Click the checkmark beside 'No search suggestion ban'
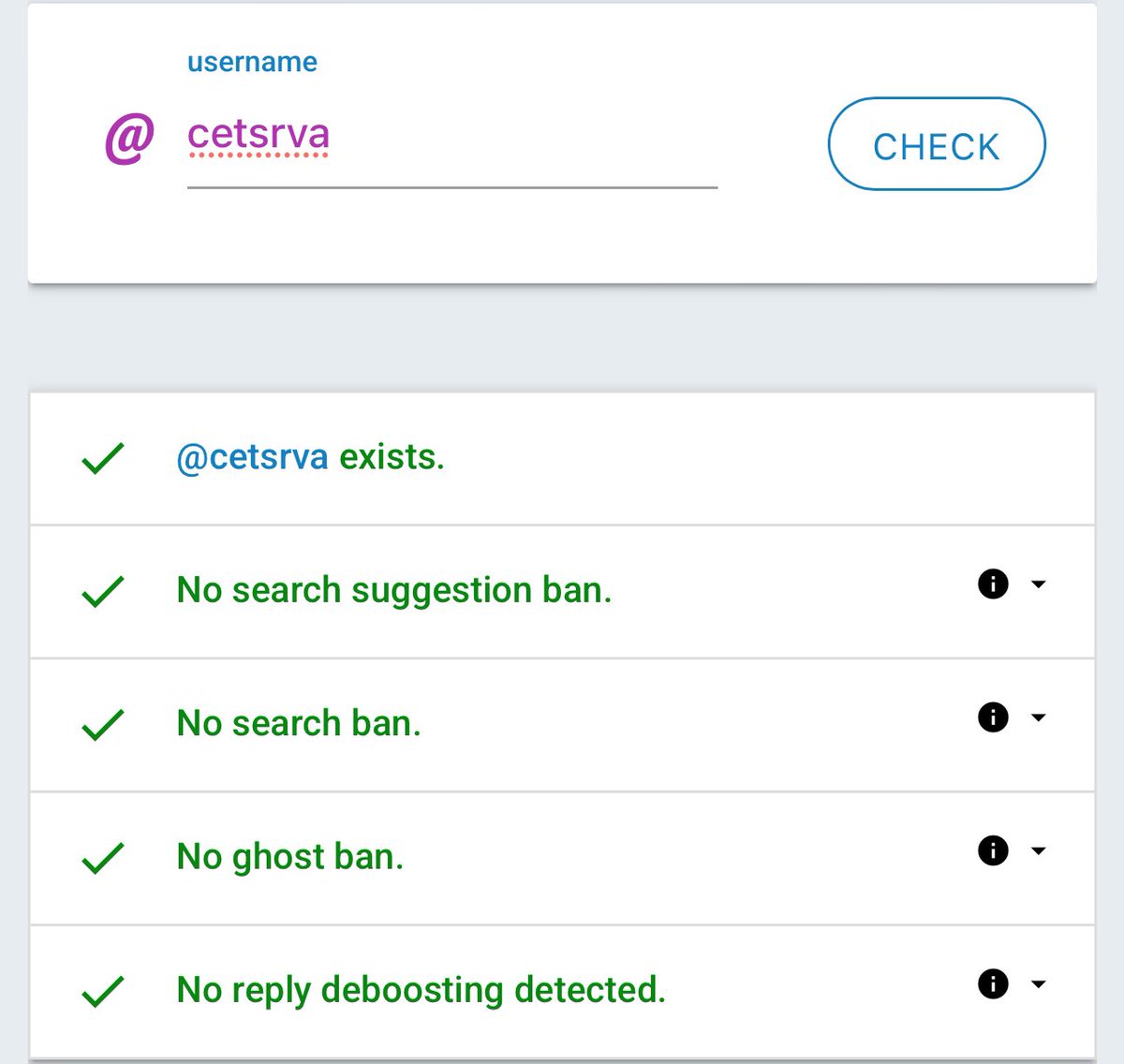Viewport: 1124px width, 1064px height. point(103,591)
